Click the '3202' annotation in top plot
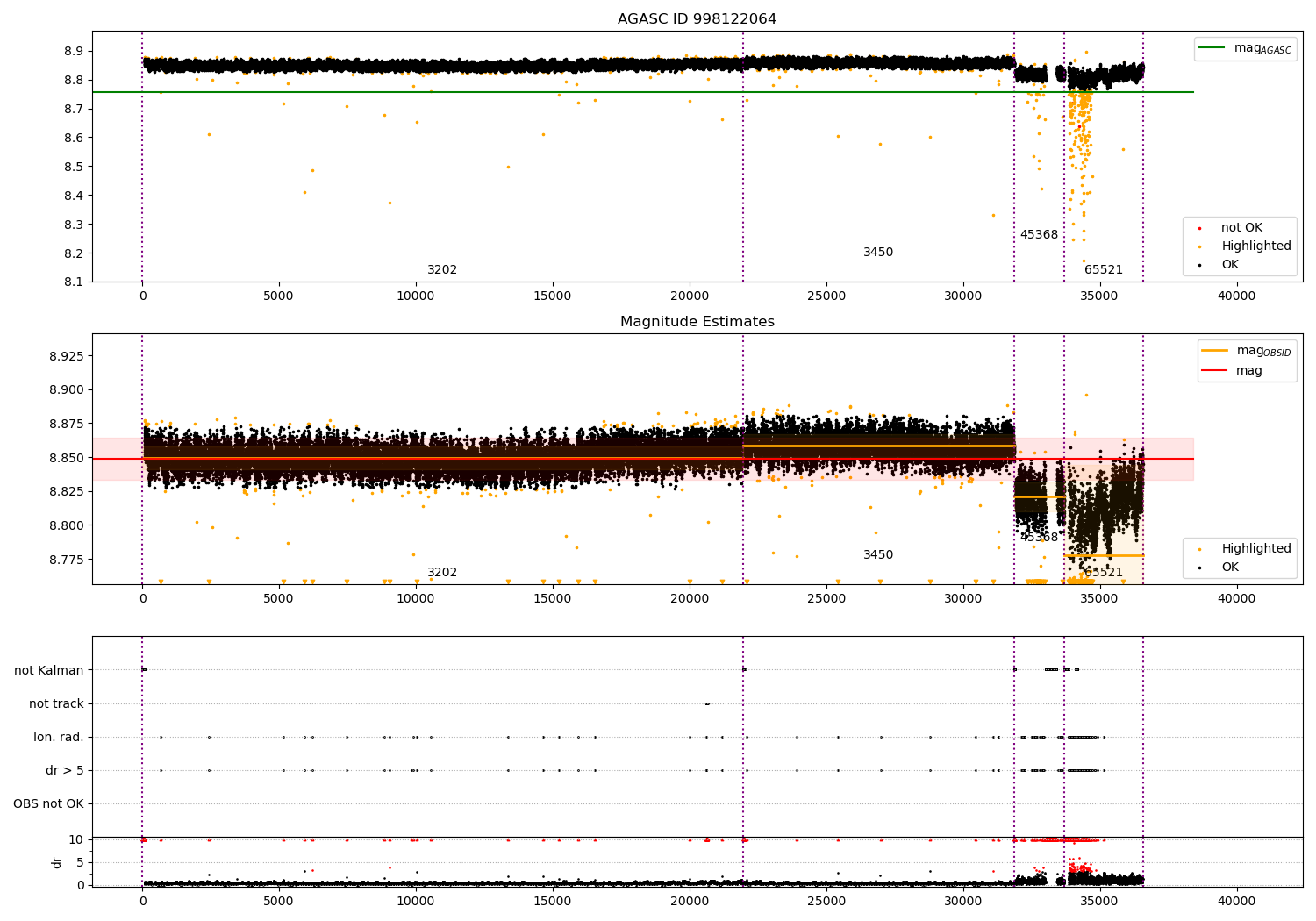This screenshot has width=1316, height=921. [x=442, y=270]
